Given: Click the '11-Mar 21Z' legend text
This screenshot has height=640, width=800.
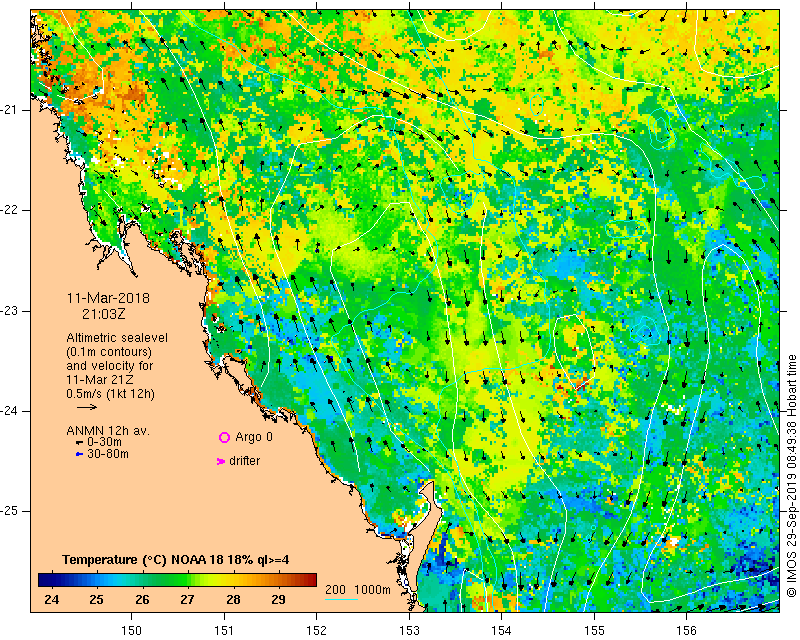Looking at the screenshot, I should click(x=102, y=380).
